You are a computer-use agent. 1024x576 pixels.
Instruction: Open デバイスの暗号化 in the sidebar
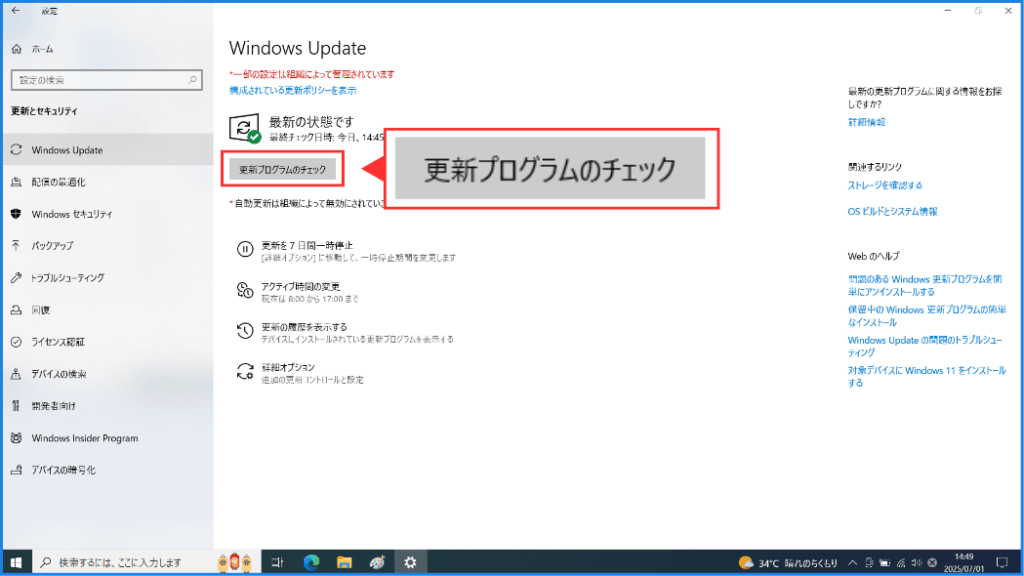108,470
